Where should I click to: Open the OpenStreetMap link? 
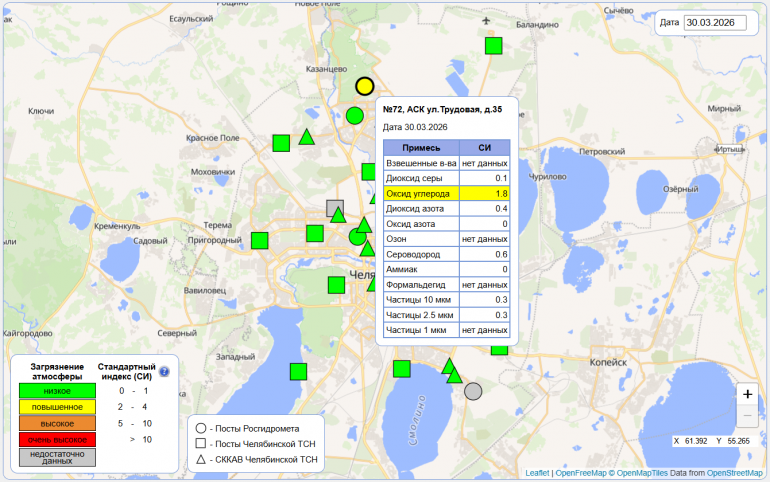[734, 472]
